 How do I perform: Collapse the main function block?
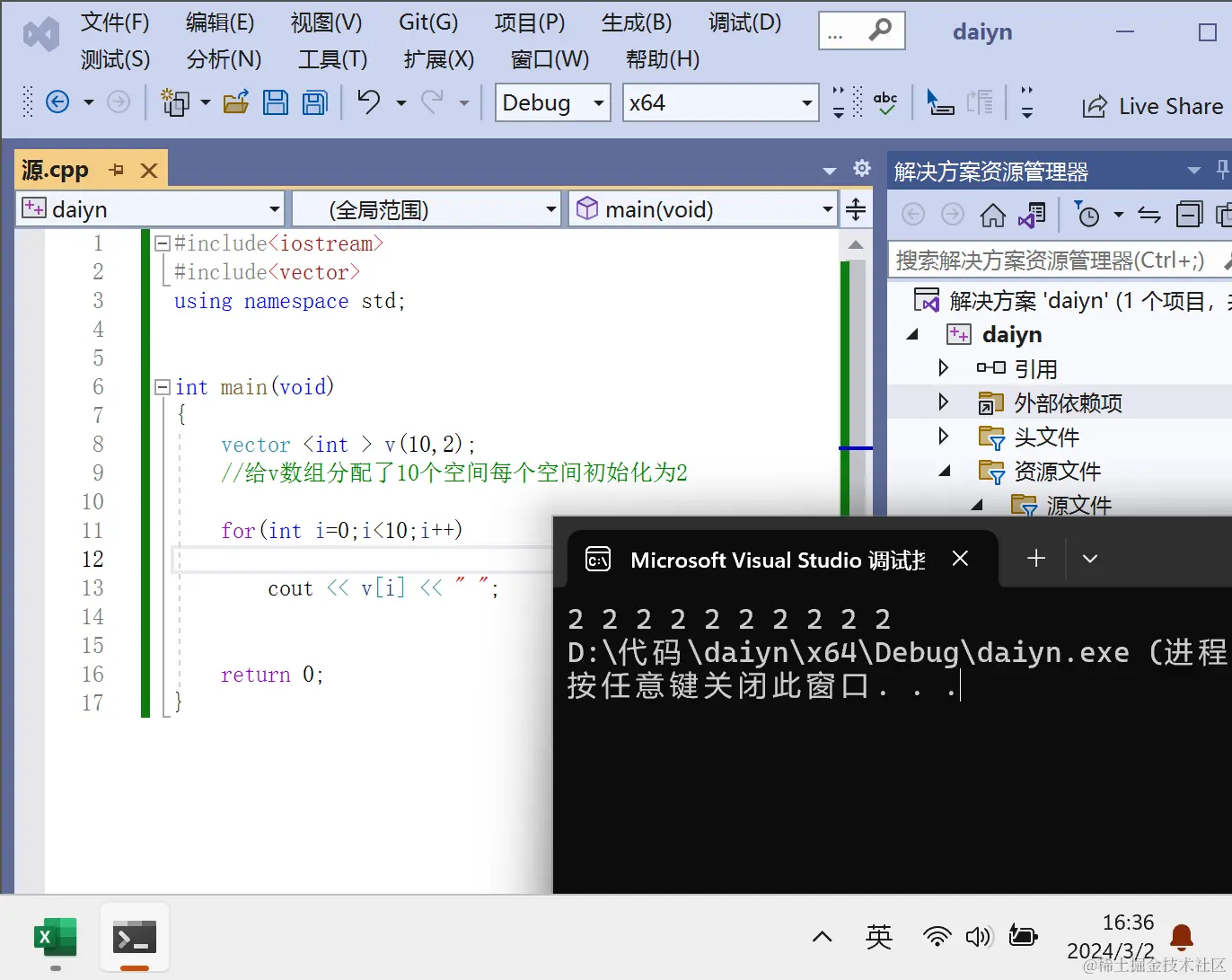(x=163, y=387)
